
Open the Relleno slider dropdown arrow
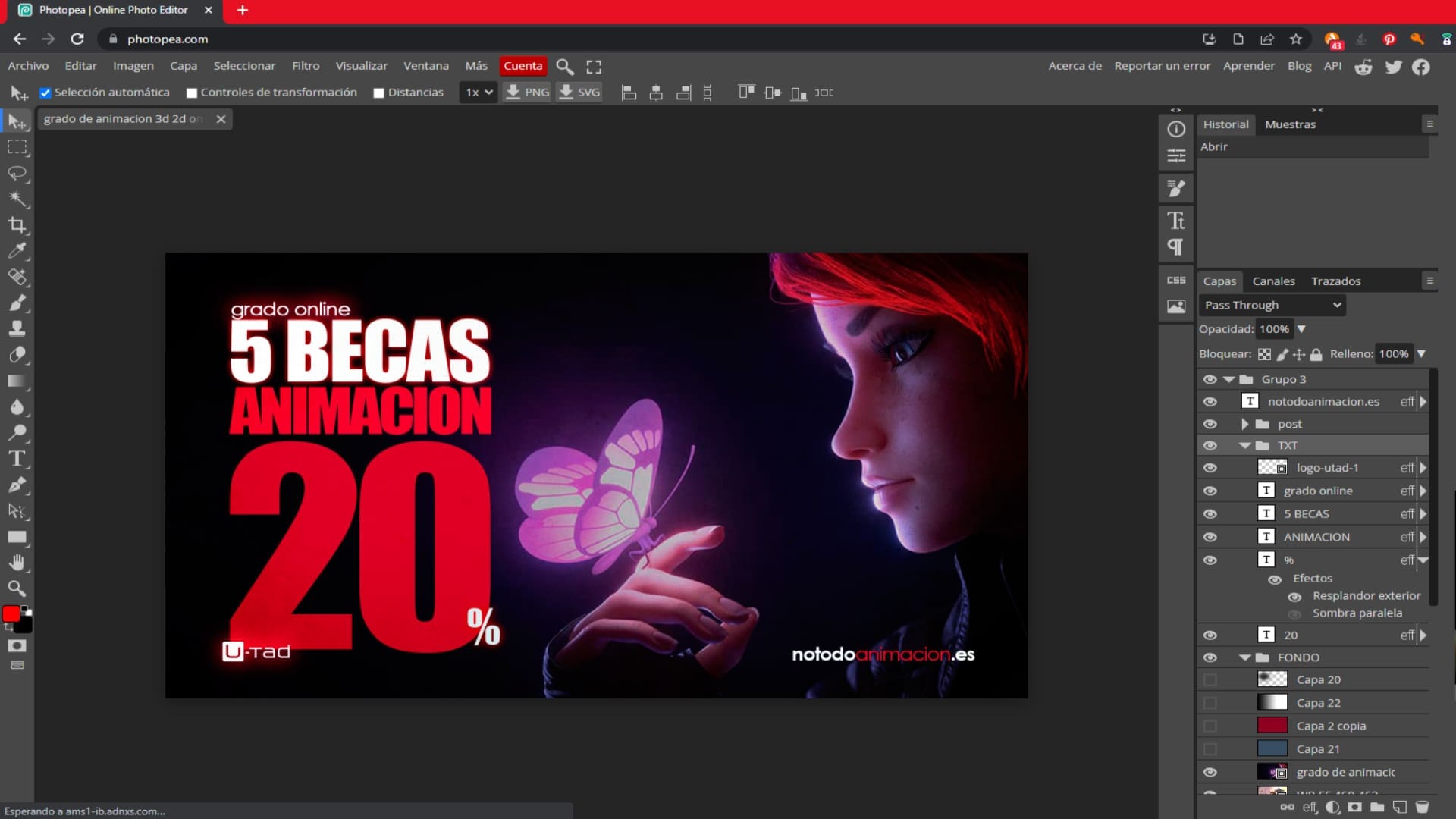point(1421,354)
